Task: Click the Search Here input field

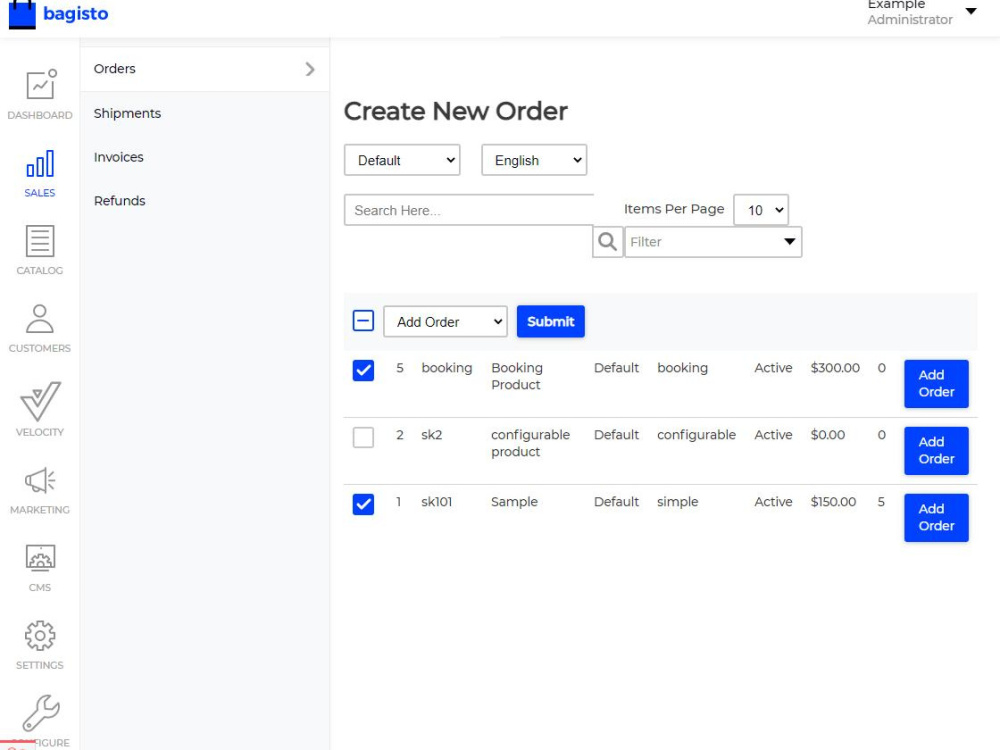Action: [x=469, y=210]
